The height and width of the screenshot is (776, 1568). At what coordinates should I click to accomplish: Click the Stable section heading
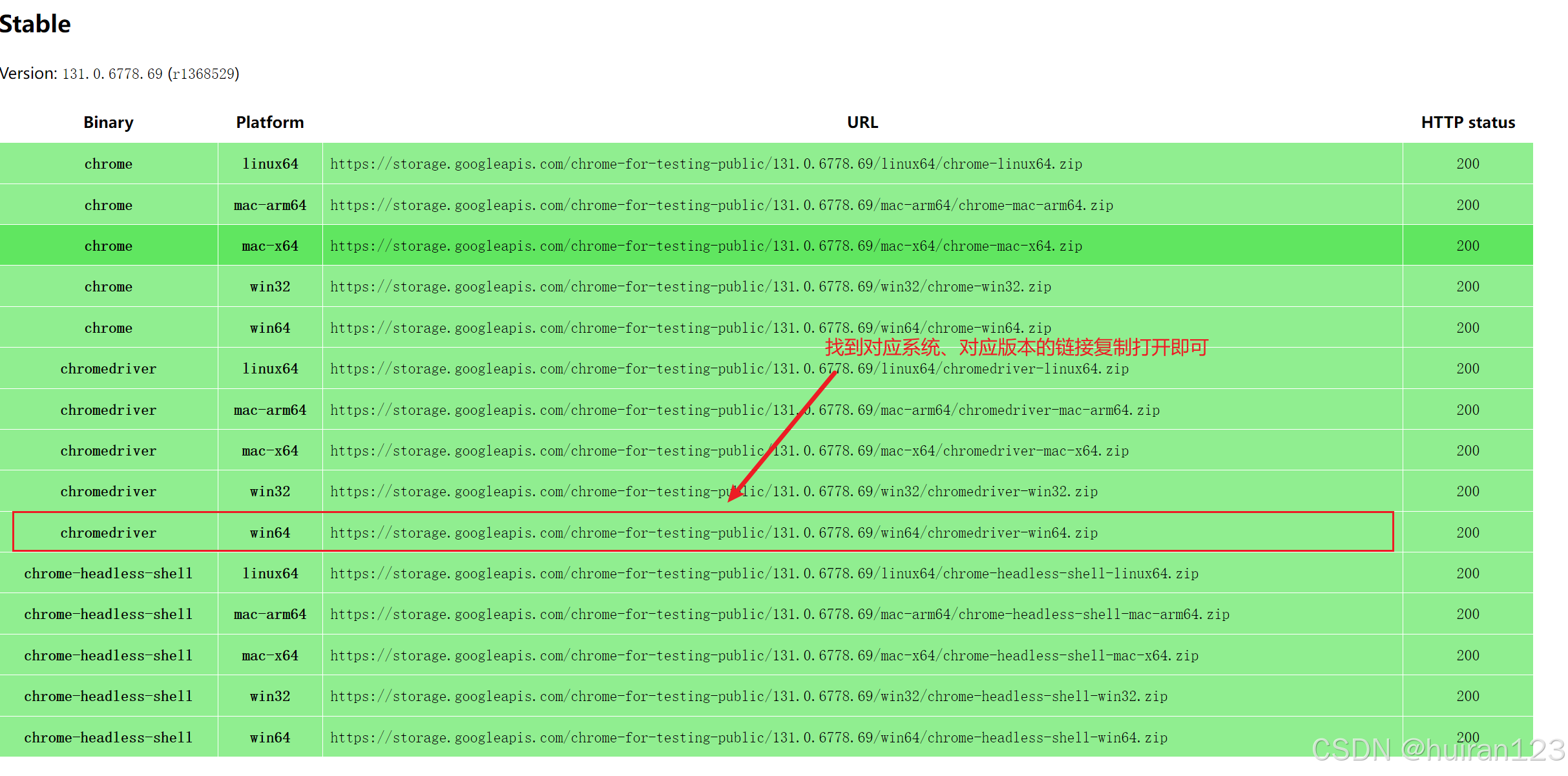(36, 24)
